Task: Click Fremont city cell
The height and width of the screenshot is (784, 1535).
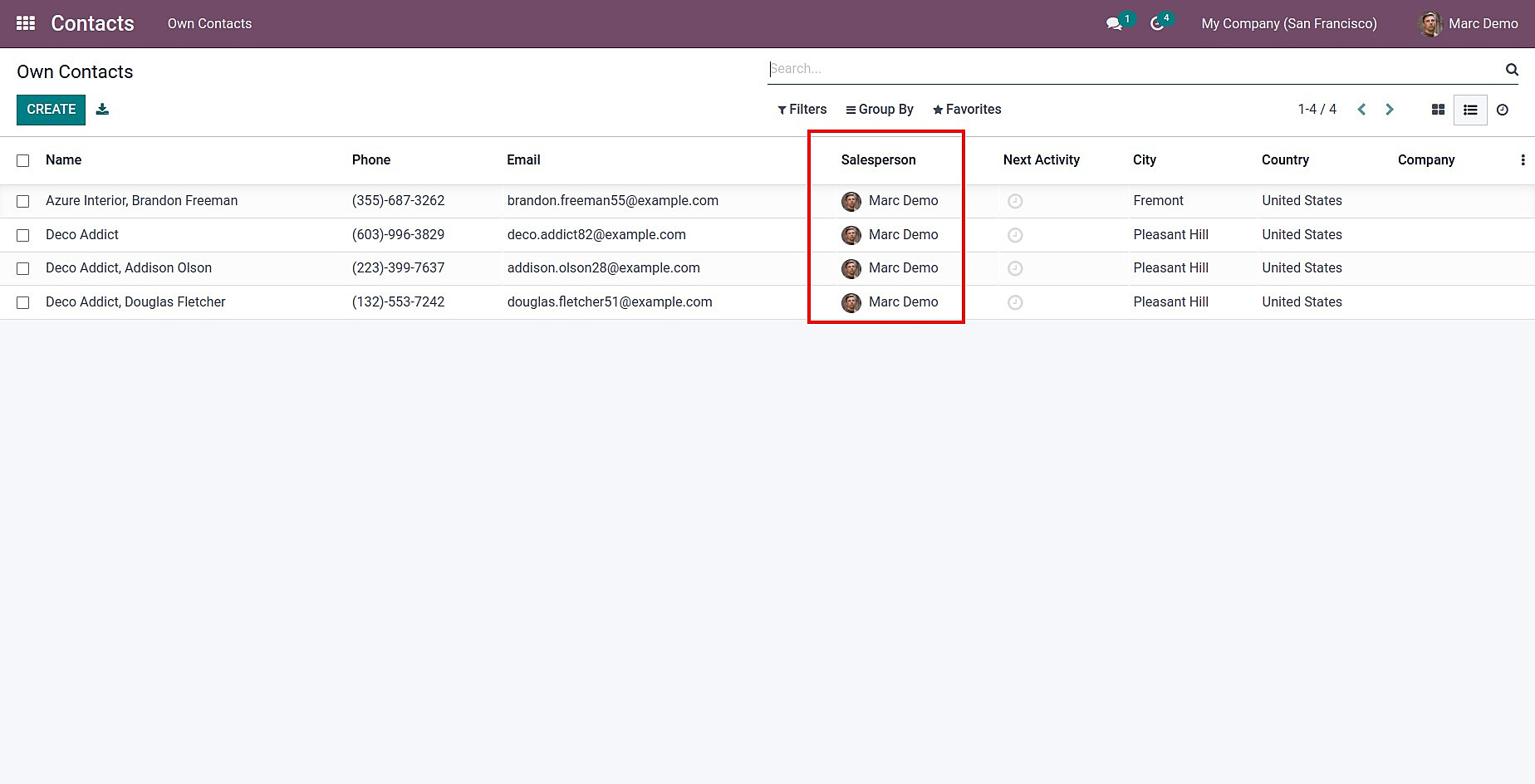Action: pyautogui.click(x=1158, y=201)
